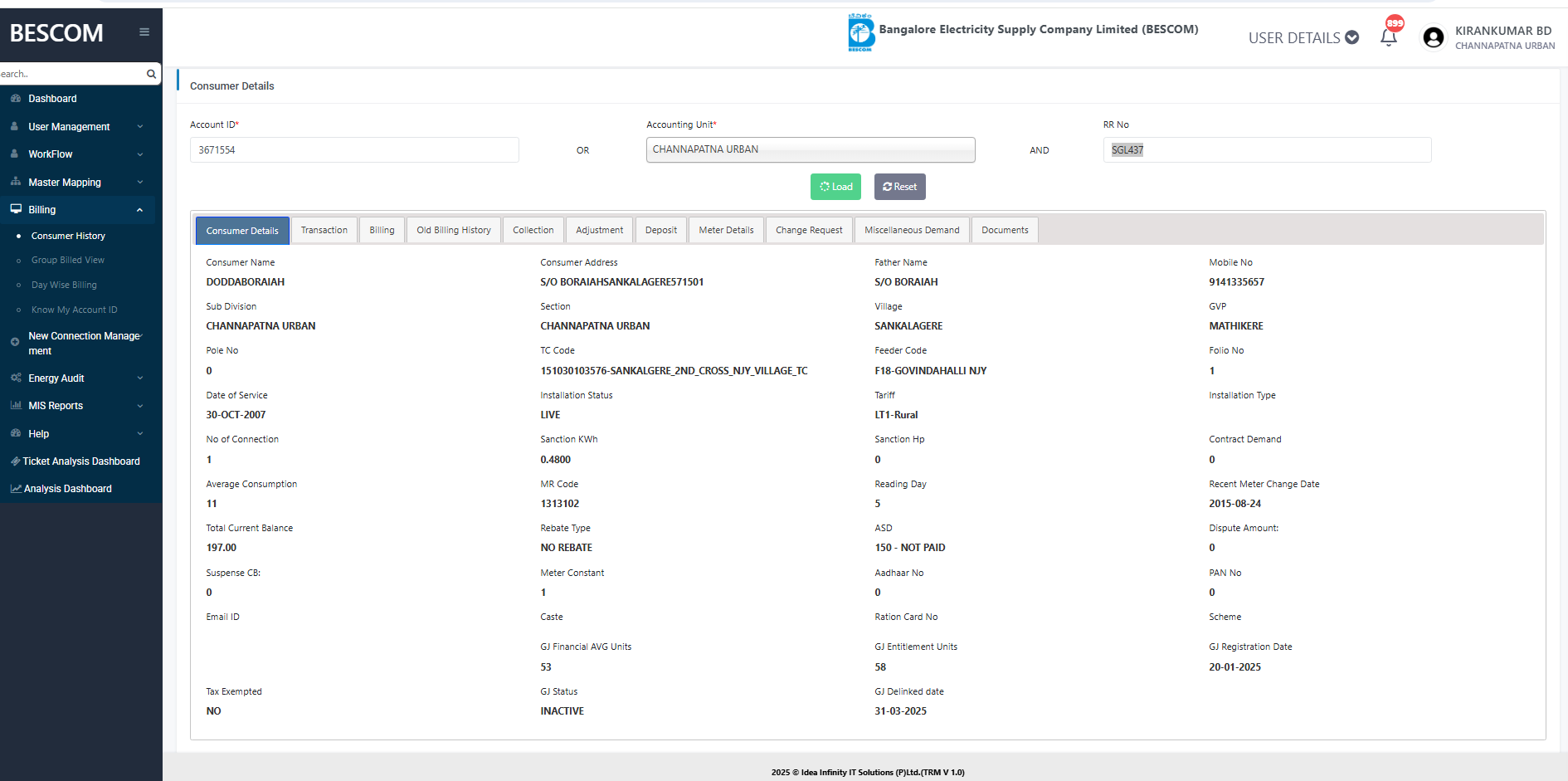Click the Master Mapping hierarchy icon
The width and height of the screenshot is (1568, 781).
[x=15, y=182]
